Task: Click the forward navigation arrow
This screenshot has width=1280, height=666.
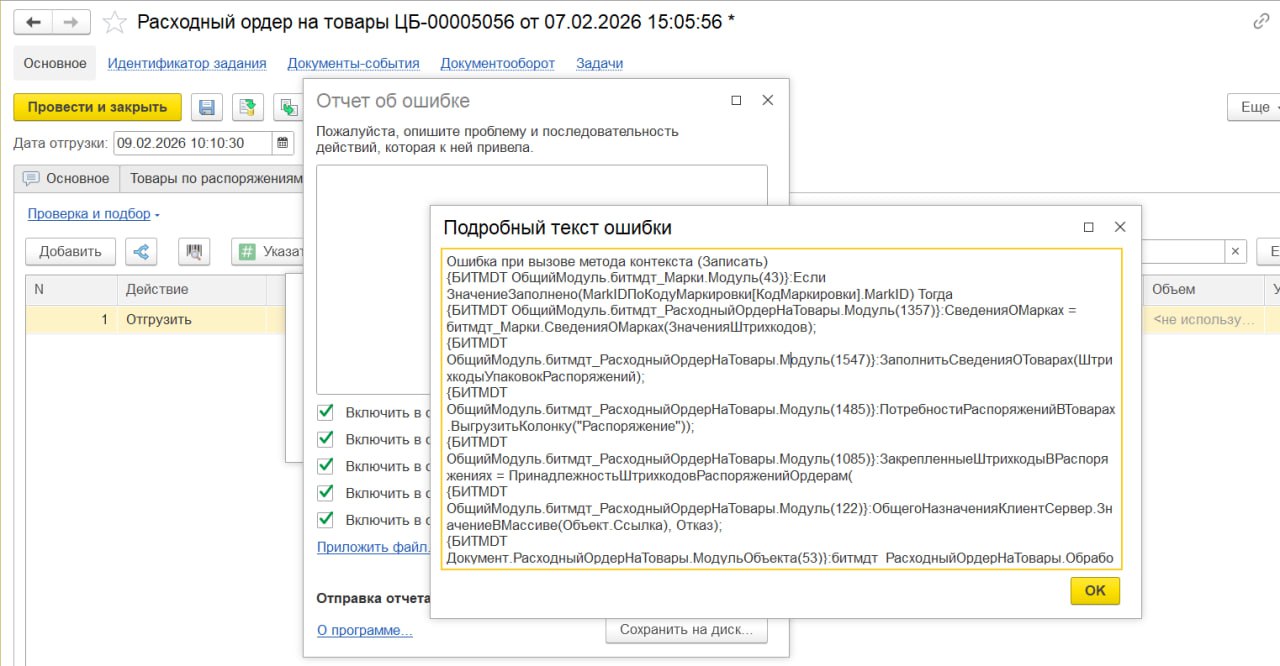Action: tap(70, 22)
